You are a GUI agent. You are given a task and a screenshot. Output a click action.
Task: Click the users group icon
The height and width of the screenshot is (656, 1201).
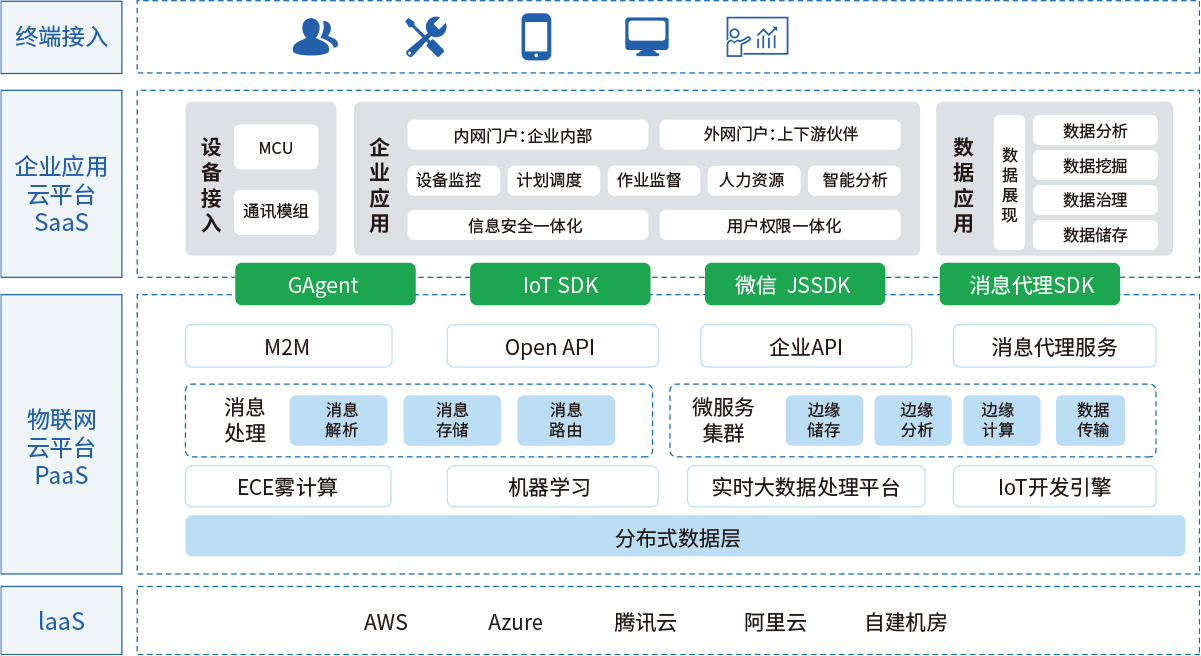click(315, 37)
